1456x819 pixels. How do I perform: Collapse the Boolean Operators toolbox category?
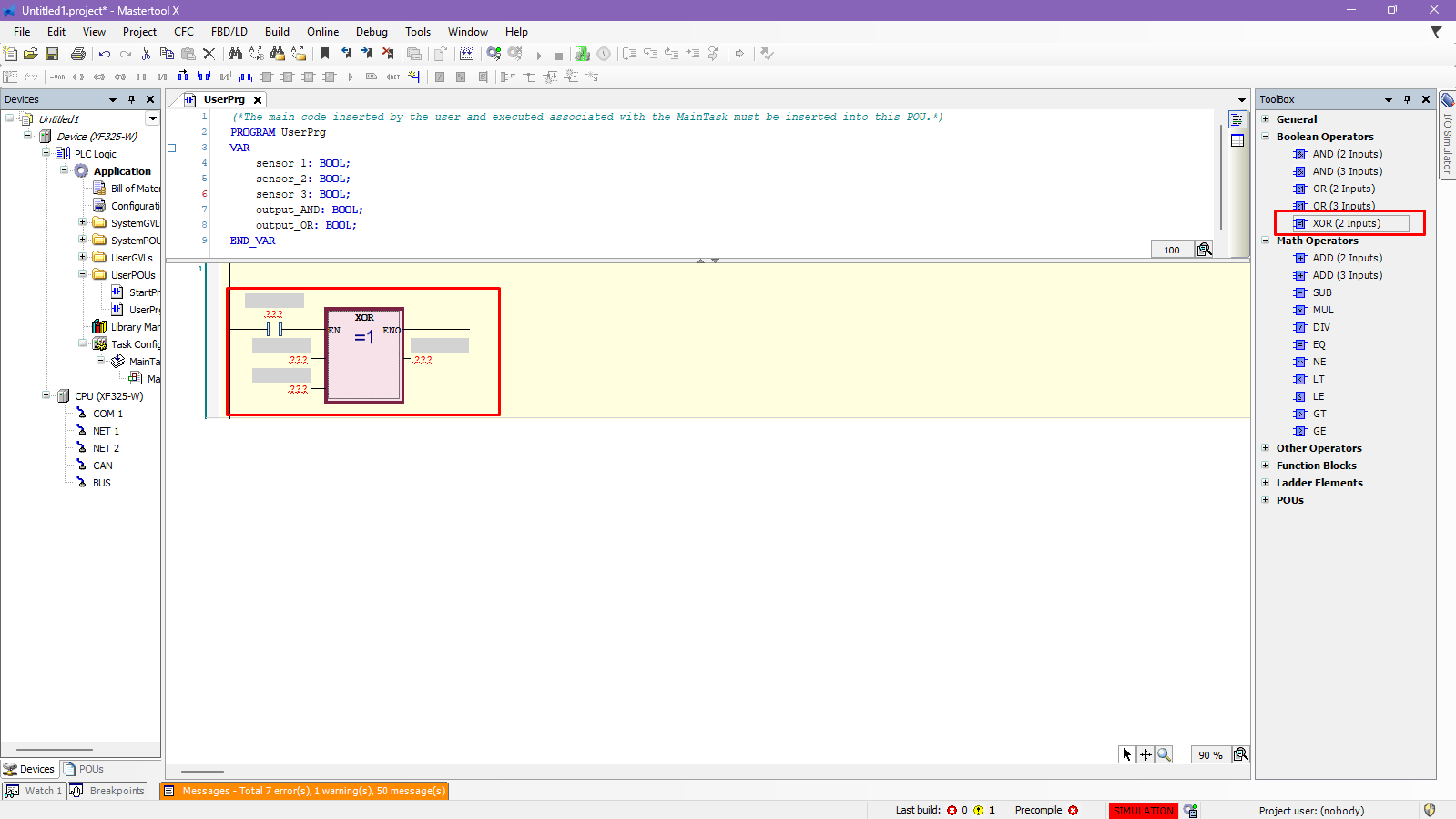(1265, 137)
